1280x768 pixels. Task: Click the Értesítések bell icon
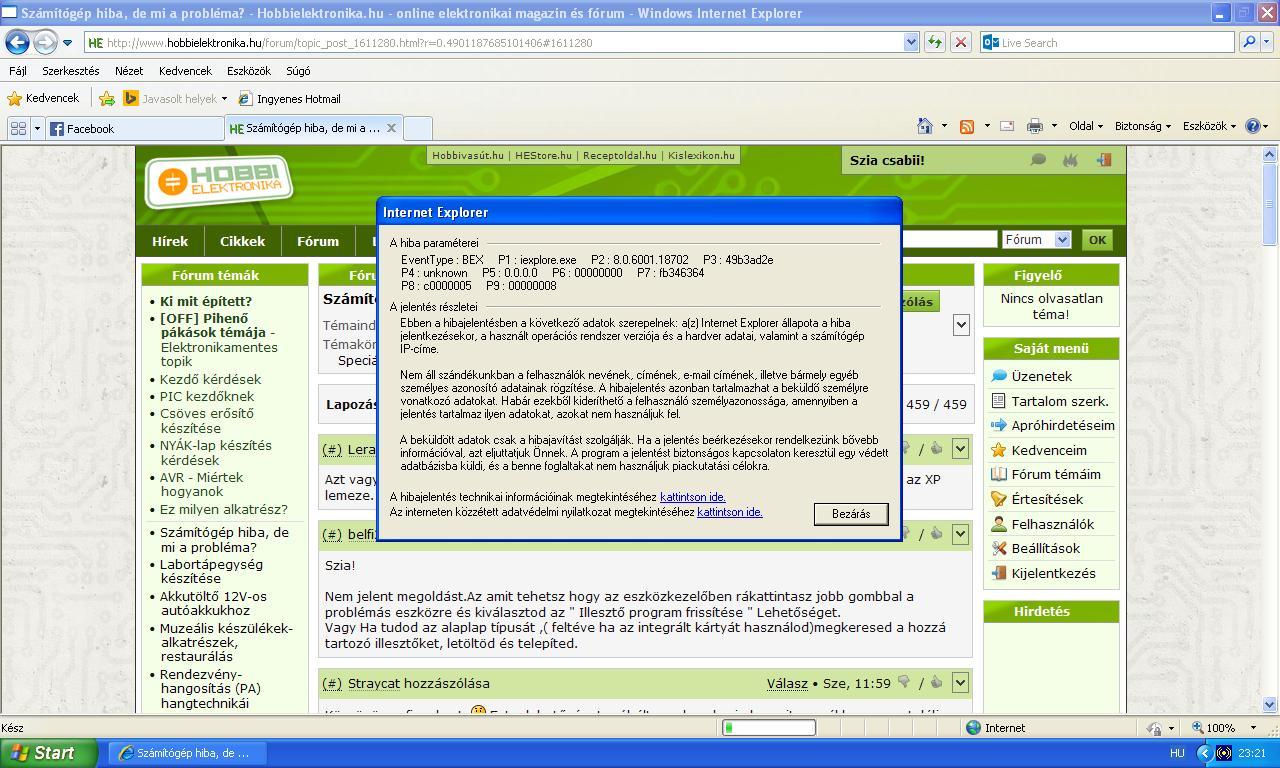pos(998,499)
